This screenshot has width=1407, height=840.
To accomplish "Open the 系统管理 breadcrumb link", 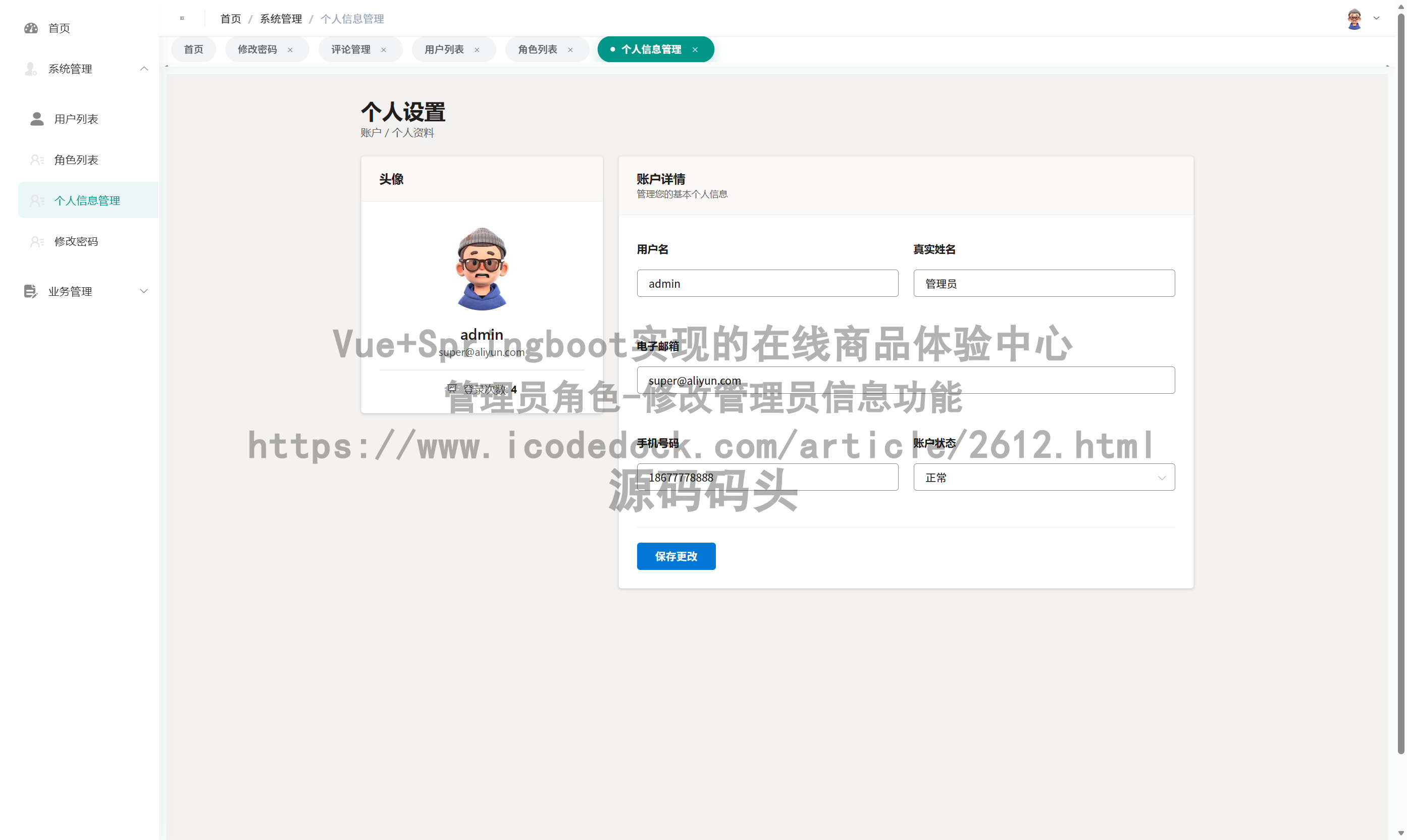I will (x=281, y=18).
